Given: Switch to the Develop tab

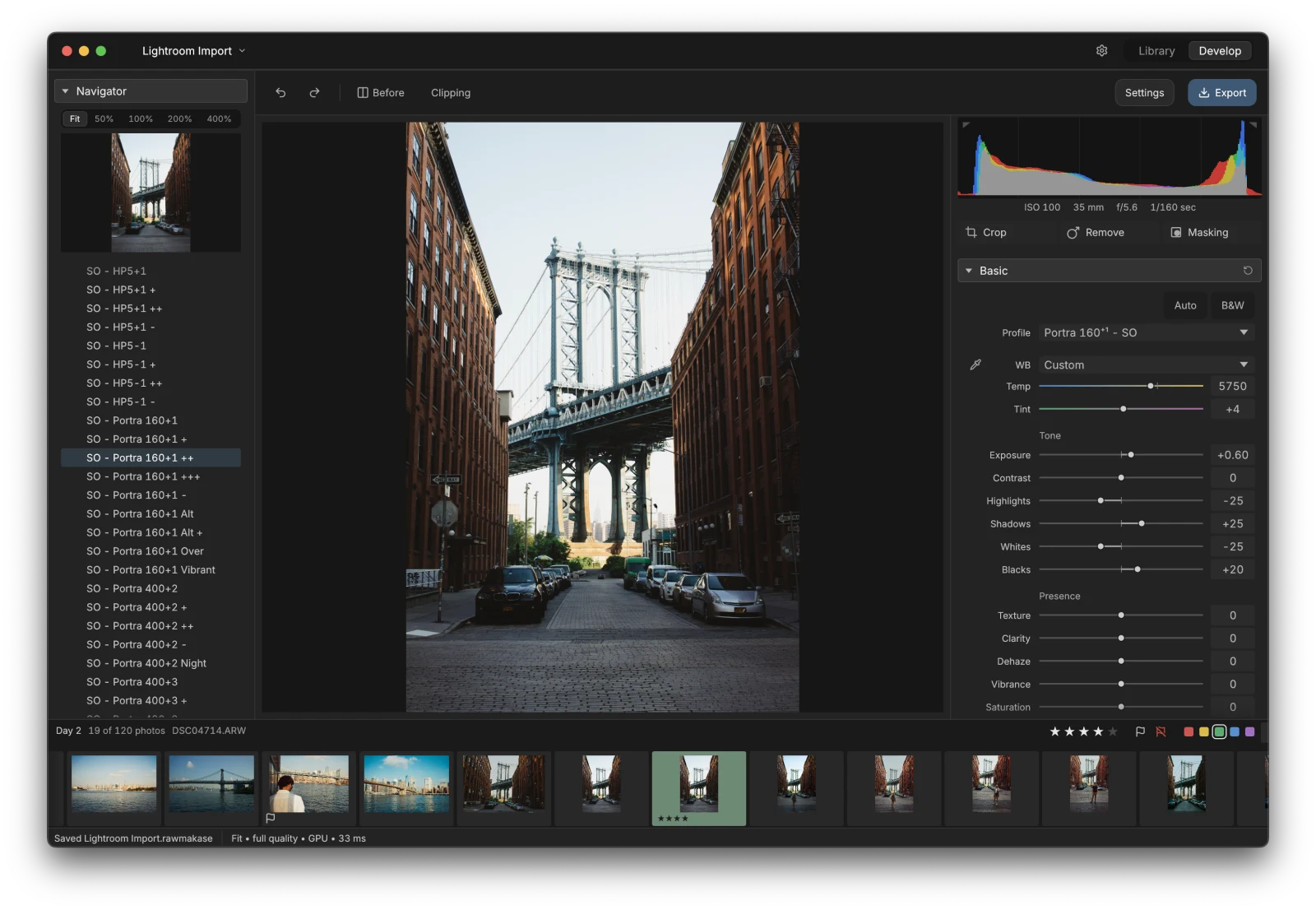Looking at the screenshot, I should tap(1220, 51).
